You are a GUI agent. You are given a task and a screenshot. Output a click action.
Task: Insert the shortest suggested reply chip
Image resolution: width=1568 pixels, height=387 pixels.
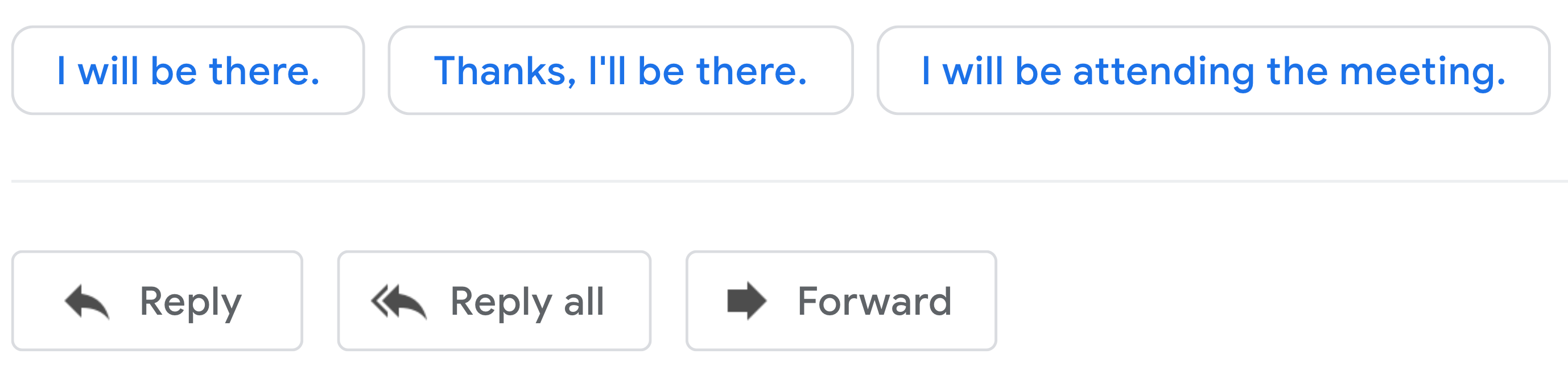(x=188, y=71)
